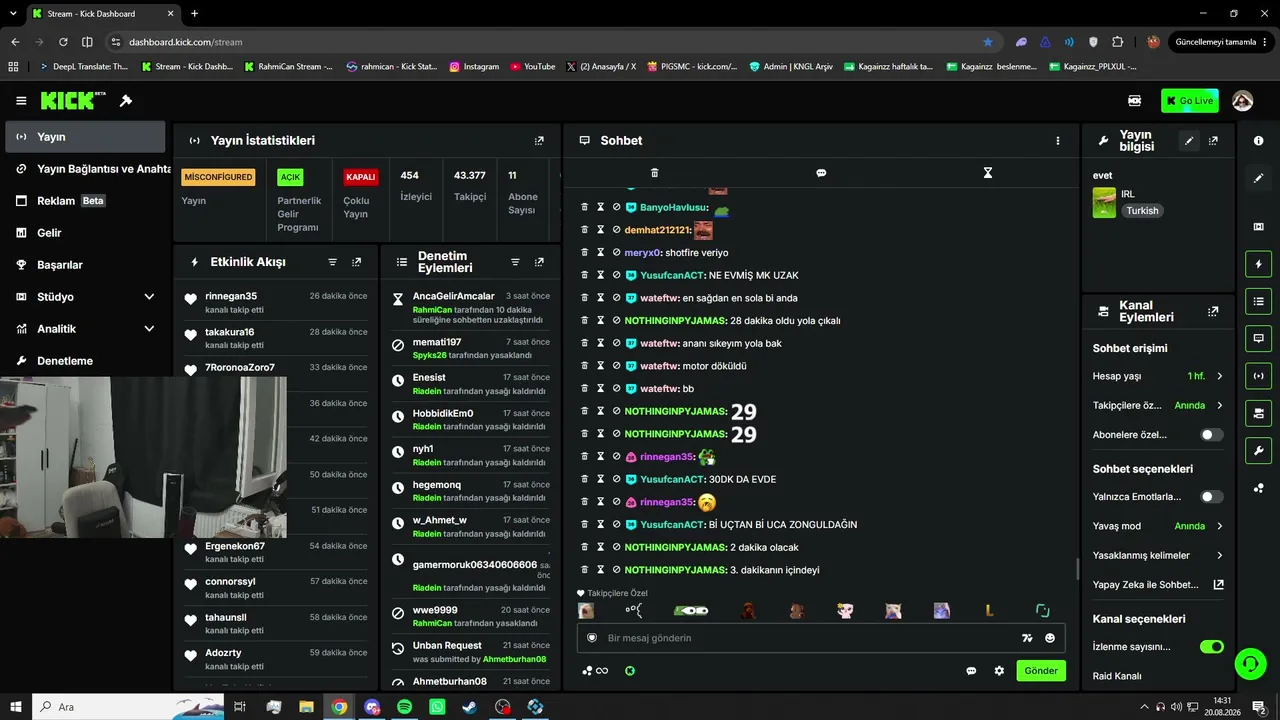This screenshot has width=1280, height=720.
Task: Edit stream info with pencil icon in Yayın bilgisi
Action: [1189, 141]
